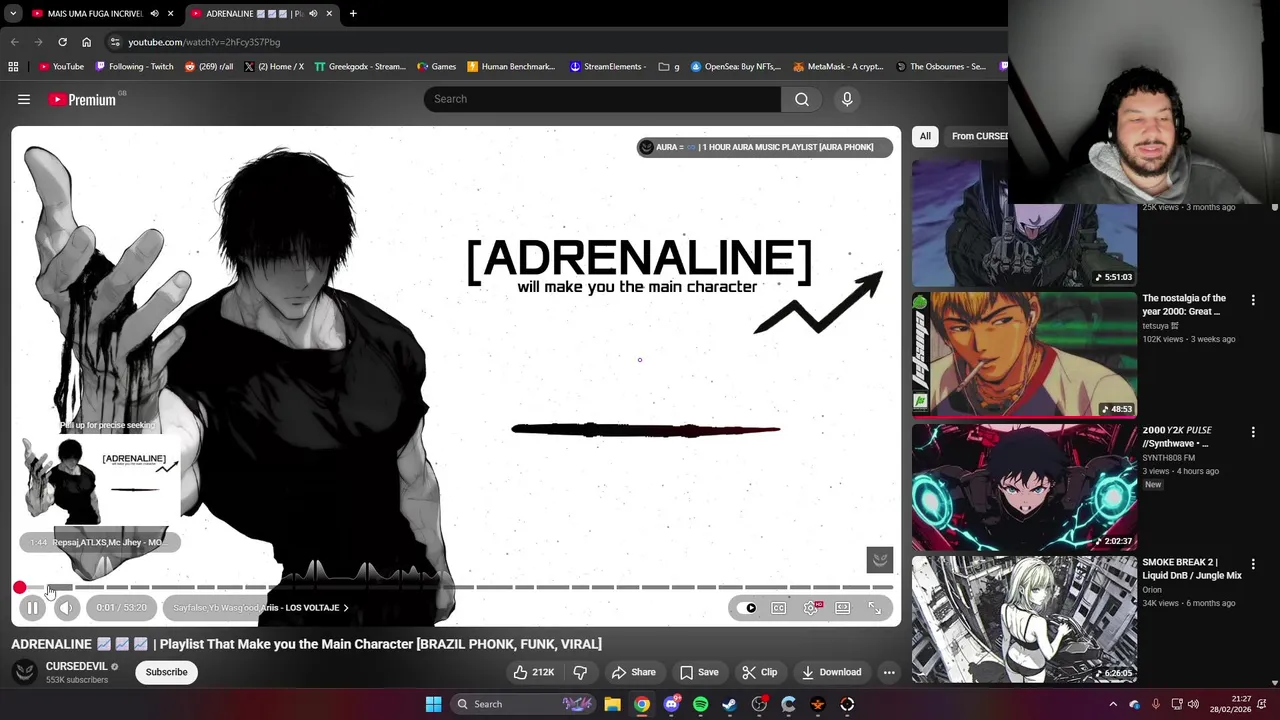Close the 'MAIS UMA FUGA INCRIVEL' tab
Image resolution: width=1280 pixels, height=720 pixels.
pos(171,14)
